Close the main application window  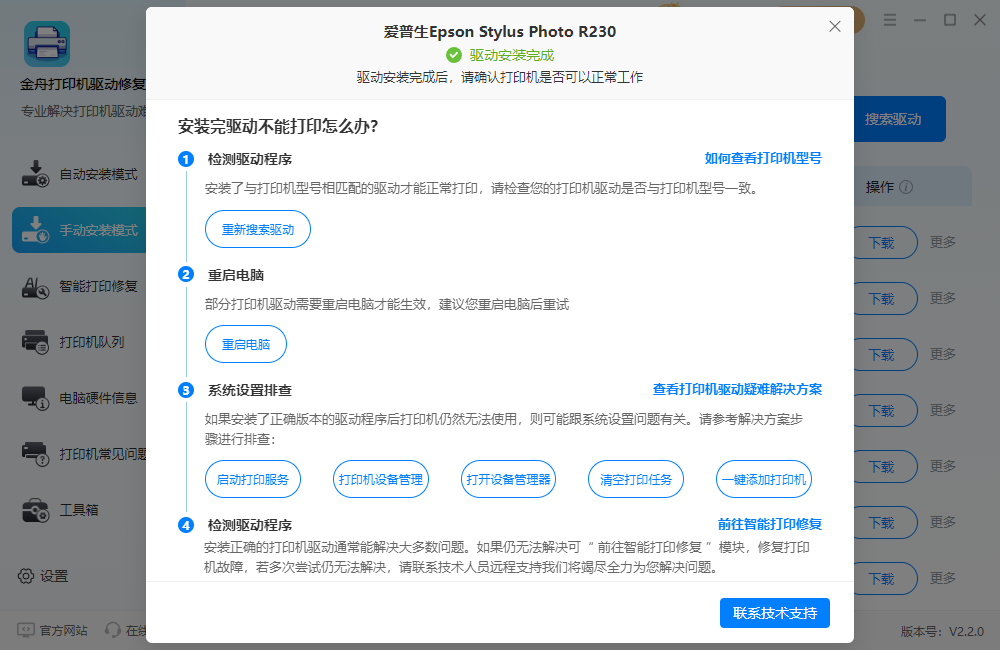[980, 20]
